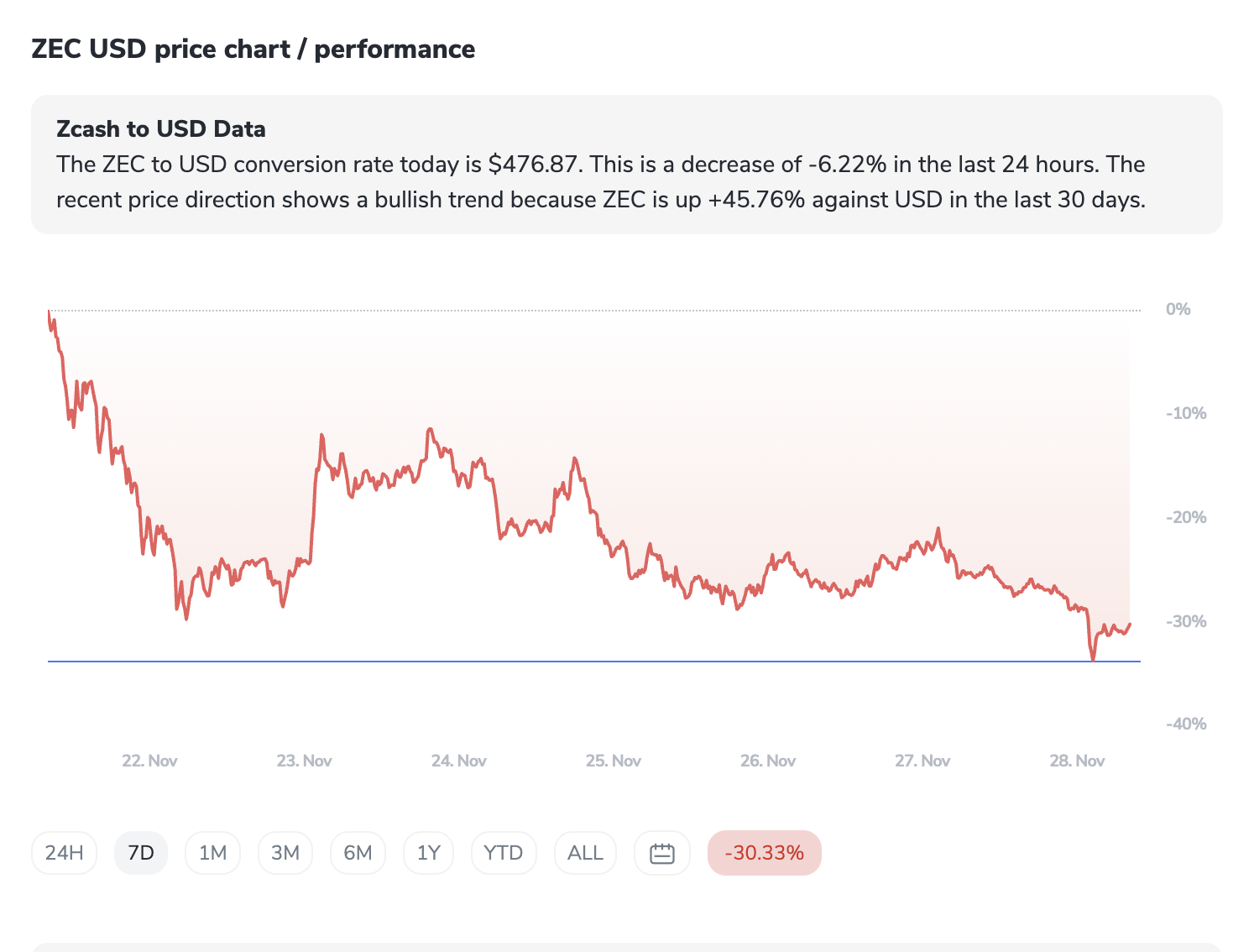Click the 24. Nov axis date
This screenshot has height=952, width=1254.
(x=458, y=761)
